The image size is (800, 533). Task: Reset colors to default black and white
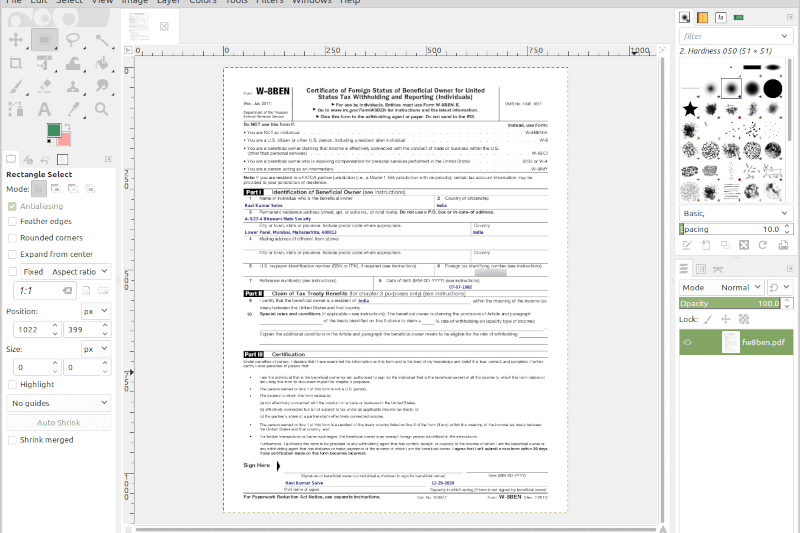[51, 142]
